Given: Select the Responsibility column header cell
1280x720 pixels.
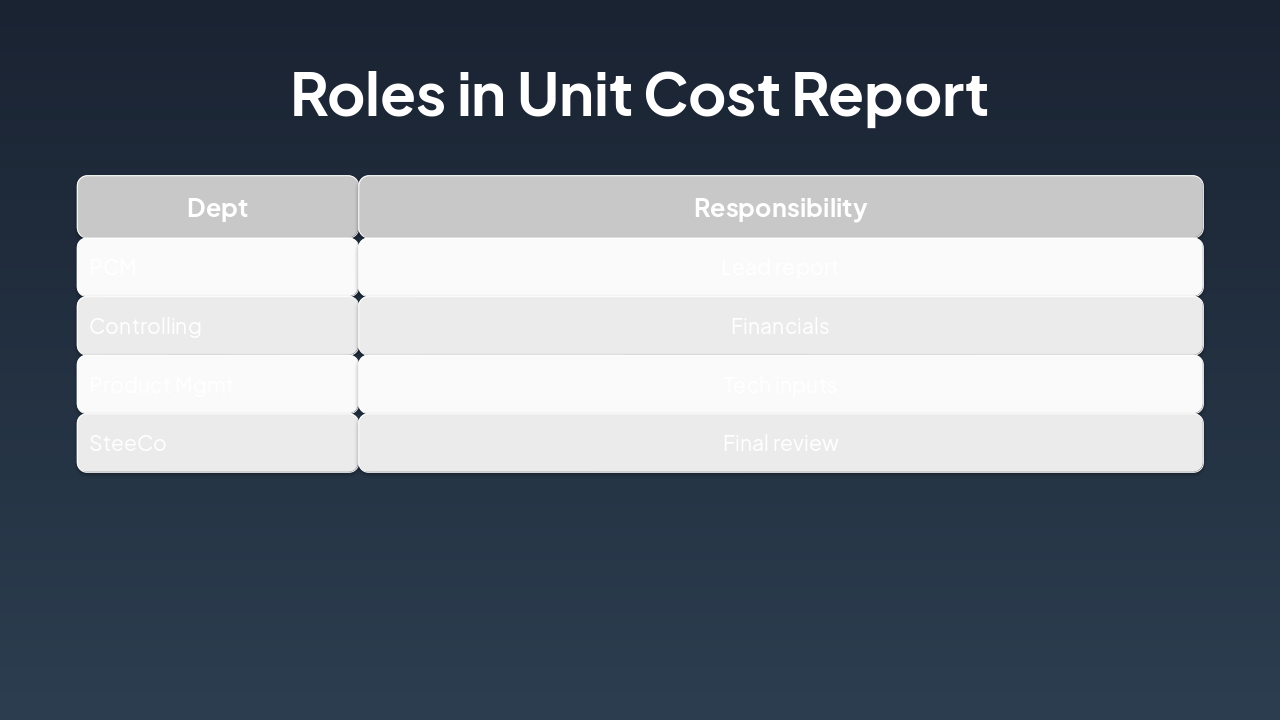Looking at the screenshot, I should click(780, 207).
